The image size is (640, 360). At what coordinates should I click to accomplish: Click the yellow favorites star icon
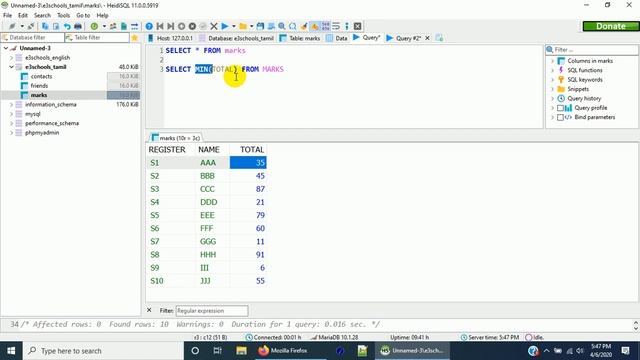point(134,38)
